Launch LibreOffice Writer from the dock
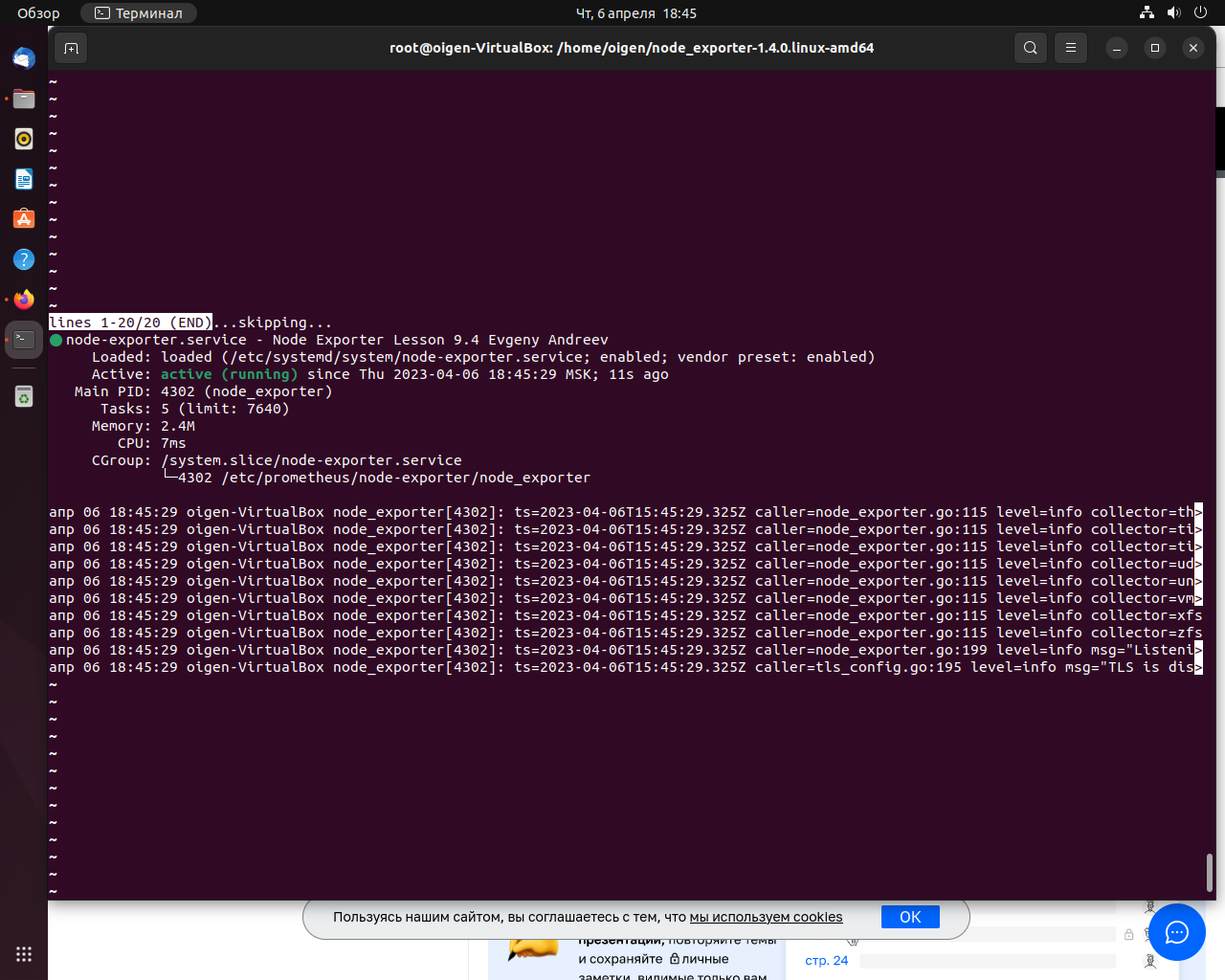The image size is (1225, 980). (23, 179)
